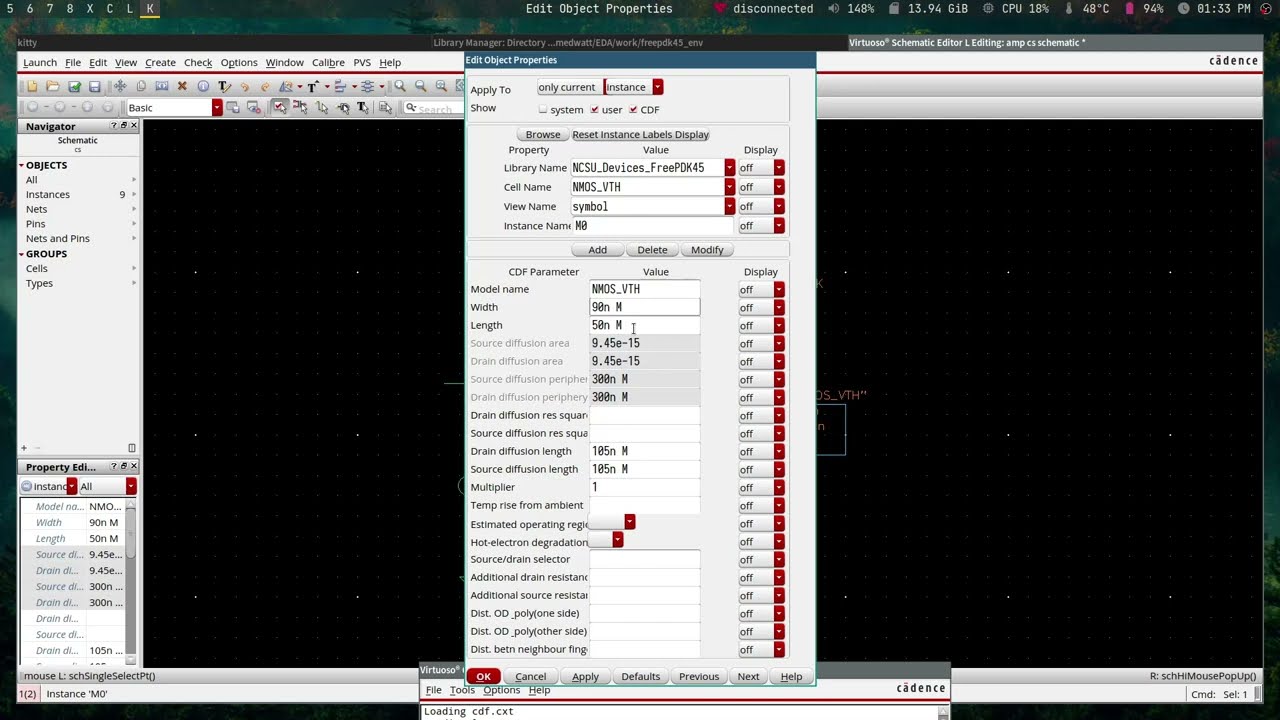Open the View Name dropdown arrow

point(730,206)
